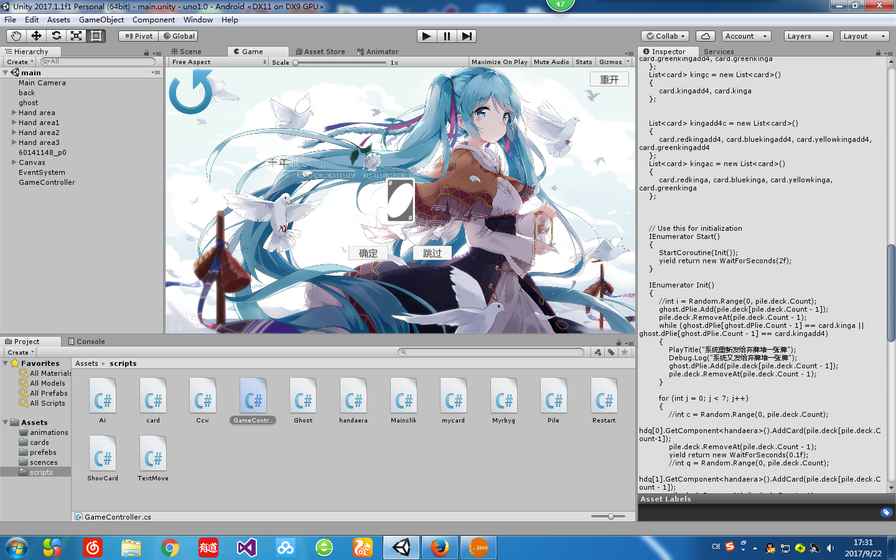896x560 pixels.
Task: Select the Rotate tool
Action: 56,35
